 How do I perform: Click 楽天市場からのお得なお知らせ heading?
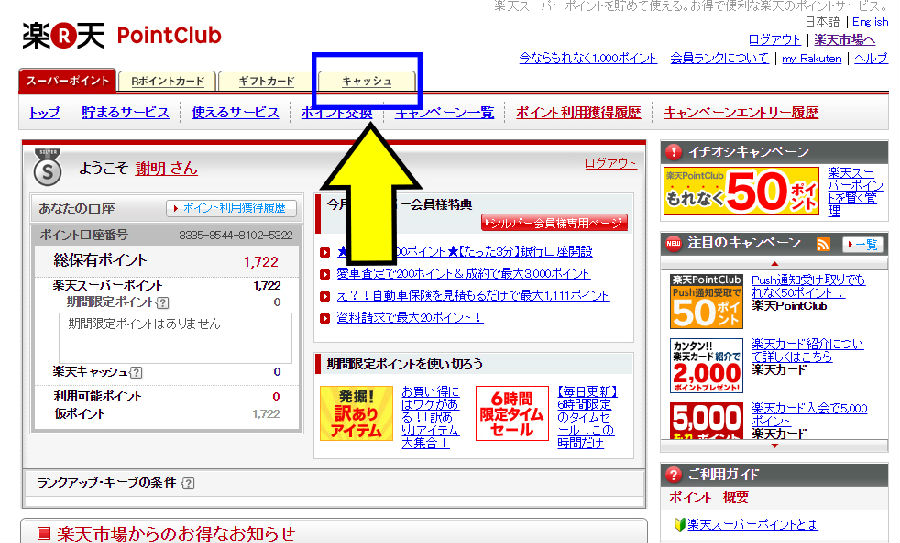[177, 534]
